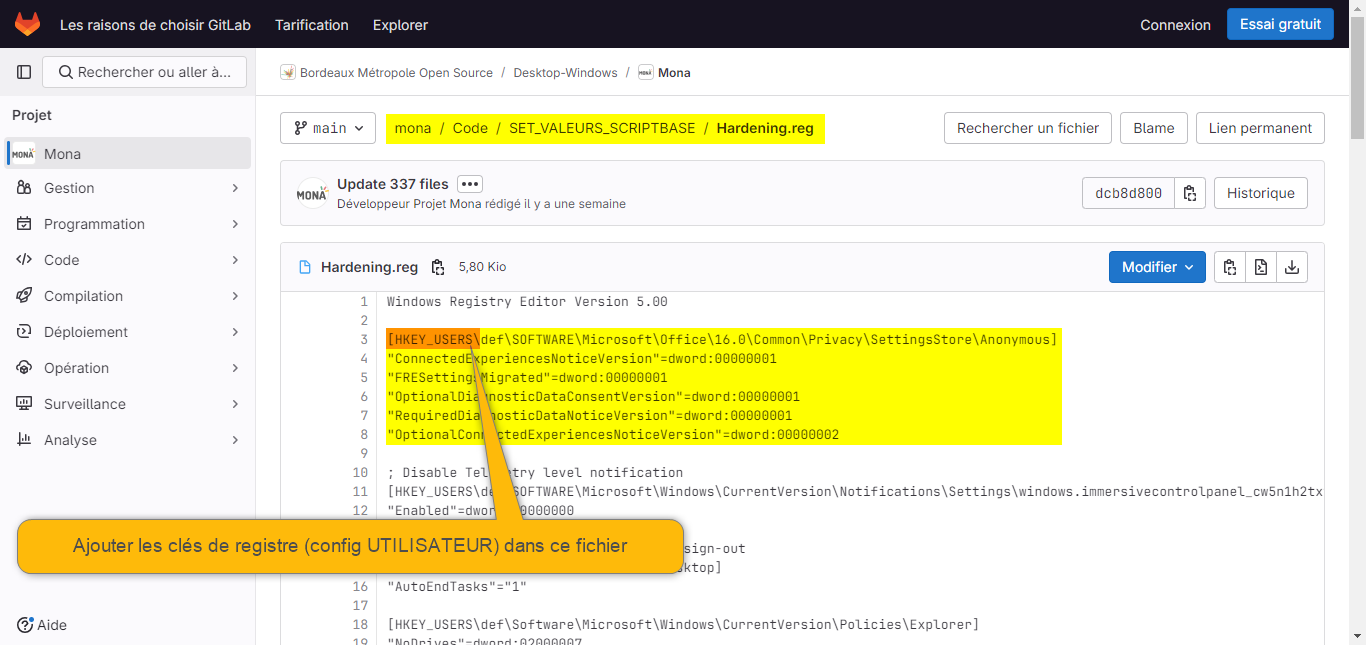This screenshot has width=1366, height=645.
Task: Copy file contents icon
Action: pos(1230,267)
